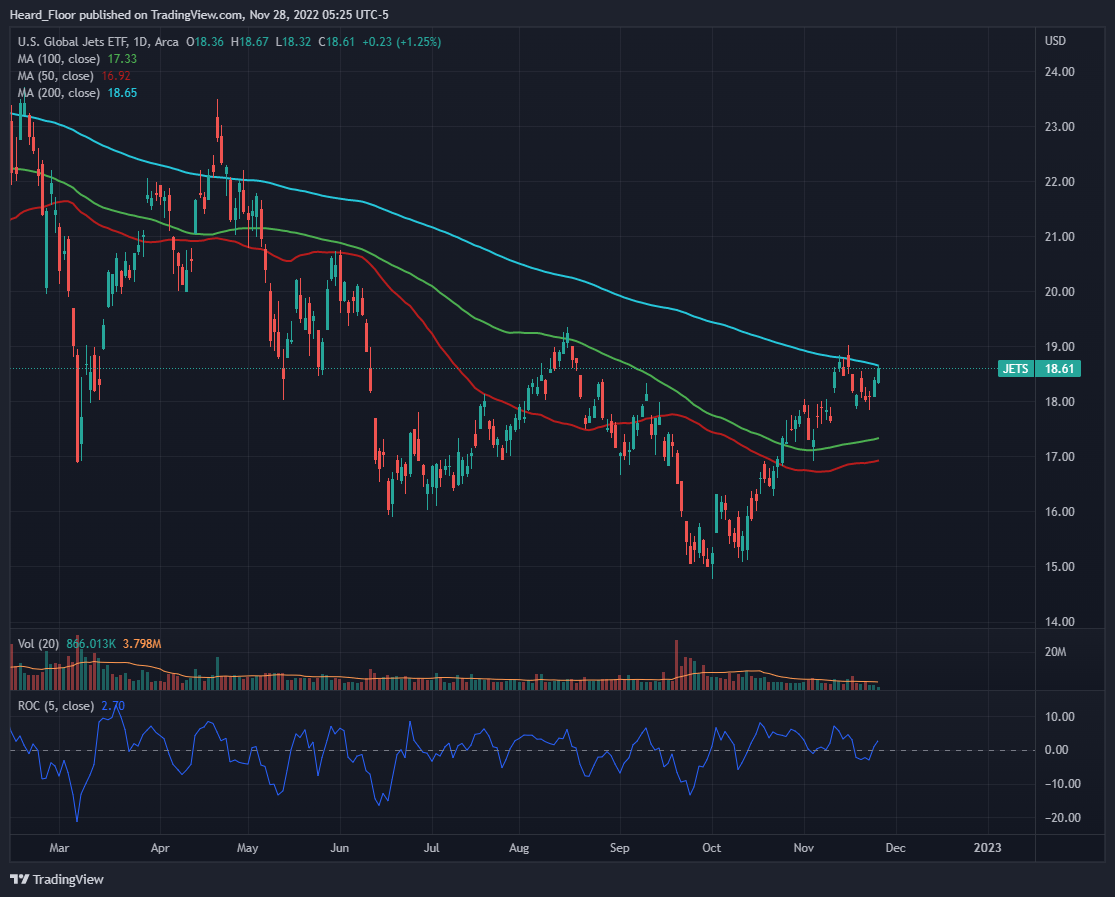
Task: Click the 18.65 MA 200 value
Action: point(122,93)
